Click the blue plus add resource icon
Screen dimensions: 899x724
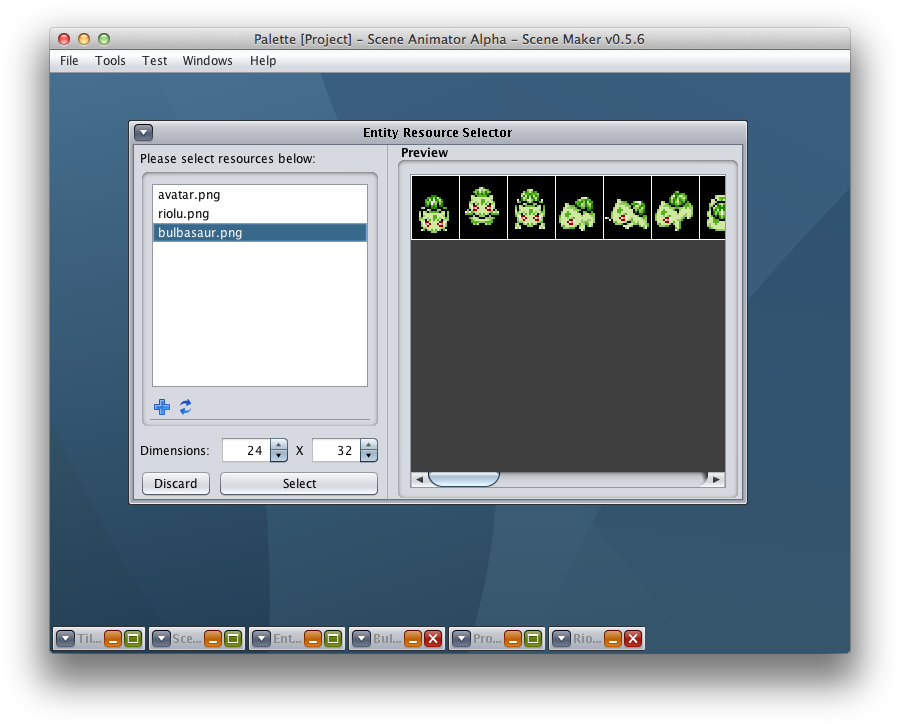(161, 407)
